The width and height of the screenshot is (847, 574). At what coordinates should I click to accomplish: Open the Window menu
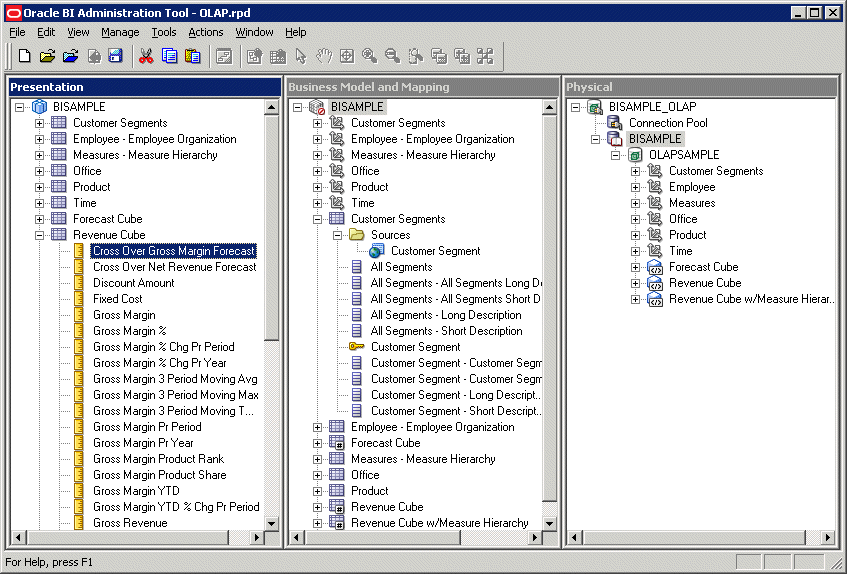tap(254, 32)
